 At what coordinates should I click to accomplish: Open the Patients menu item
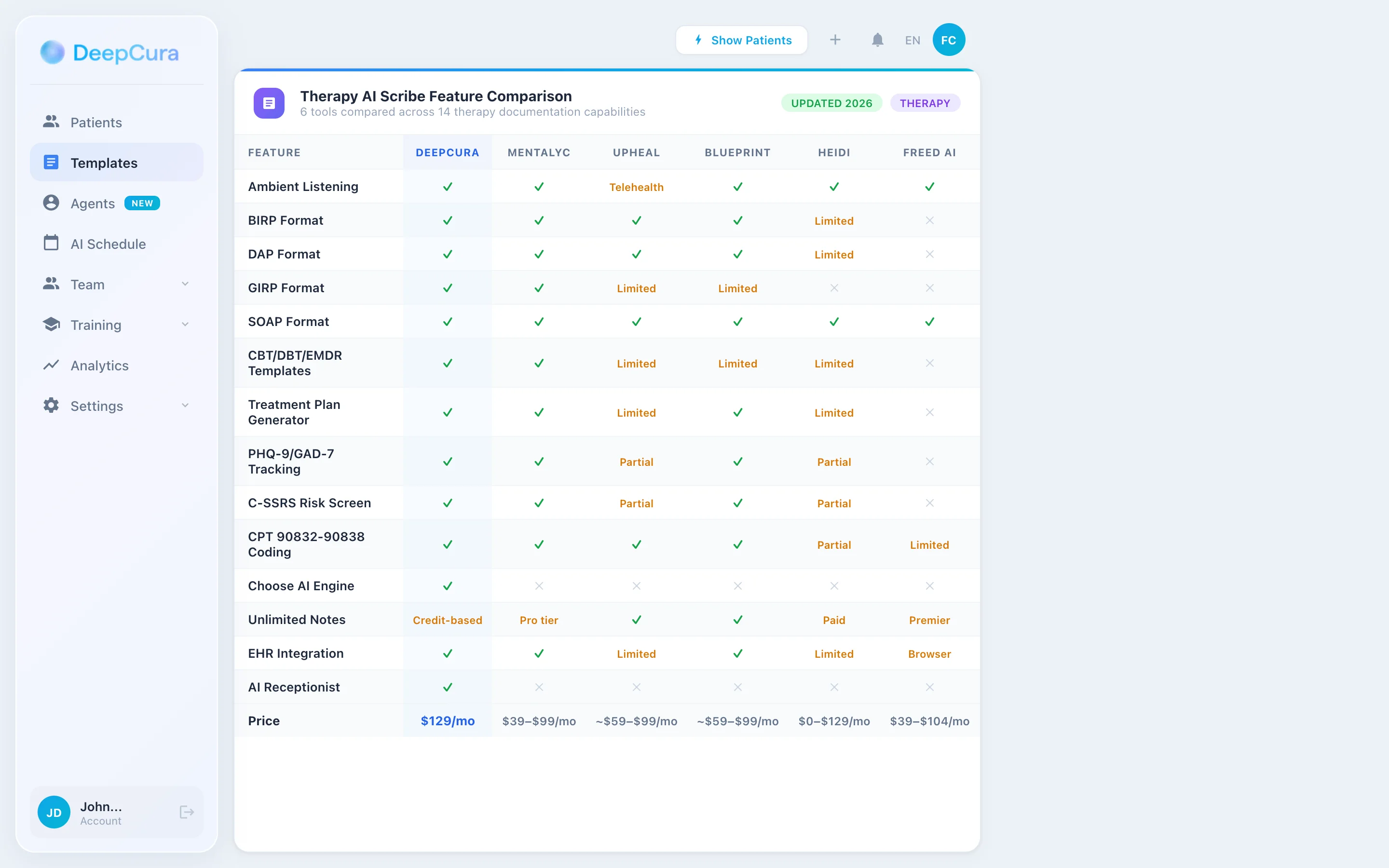[96, 122]
